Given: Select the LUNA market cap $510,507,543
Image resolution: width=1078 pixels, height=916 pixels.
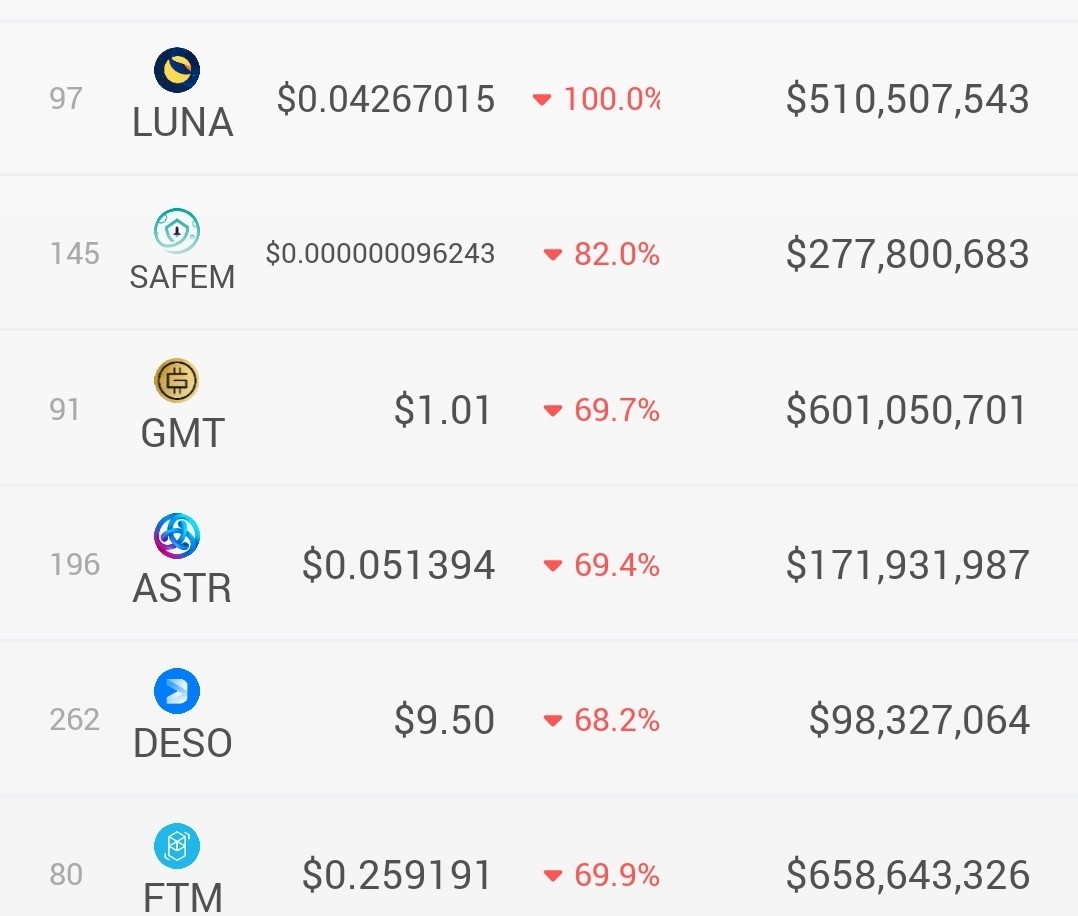Looking at the screenshot, I should tap(908, 98).
